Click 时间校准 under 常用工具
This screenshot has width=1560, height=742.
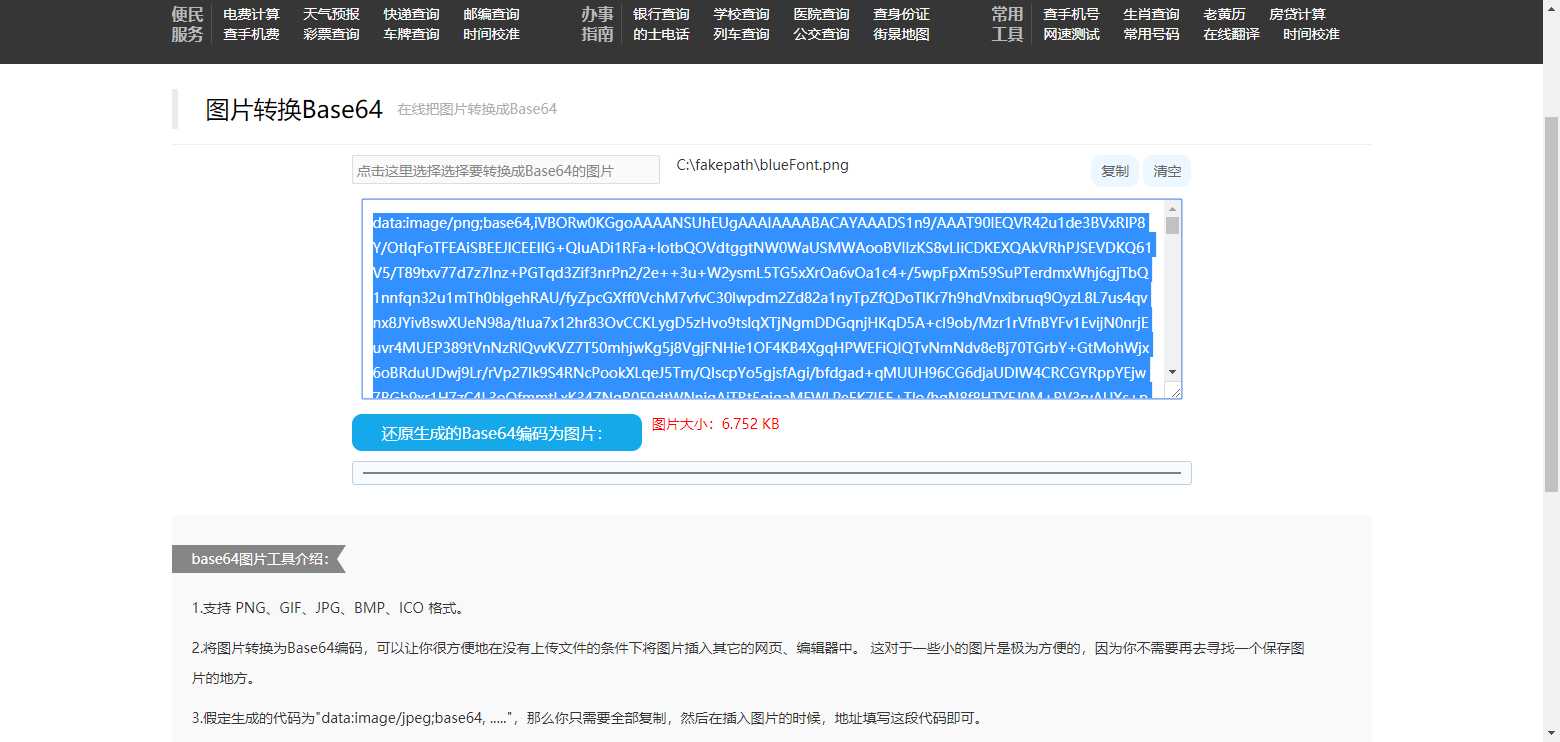[1311, 34]
